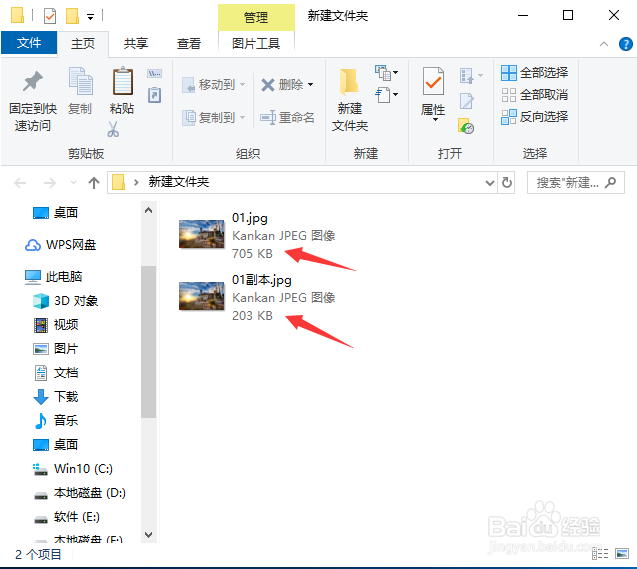Open Win10 (C:) drive in sidebar
The height and width of the screenshot is (569, 637).
pyautogui.click(x=72, y=469)
